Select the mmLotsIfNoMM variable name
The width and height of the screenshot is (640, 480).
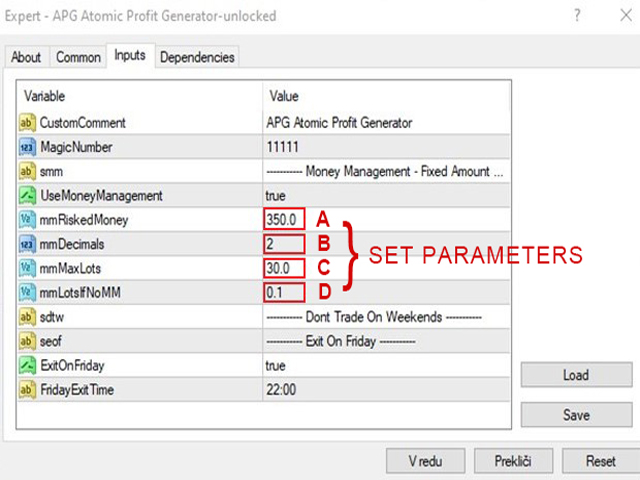pos(80,293)
